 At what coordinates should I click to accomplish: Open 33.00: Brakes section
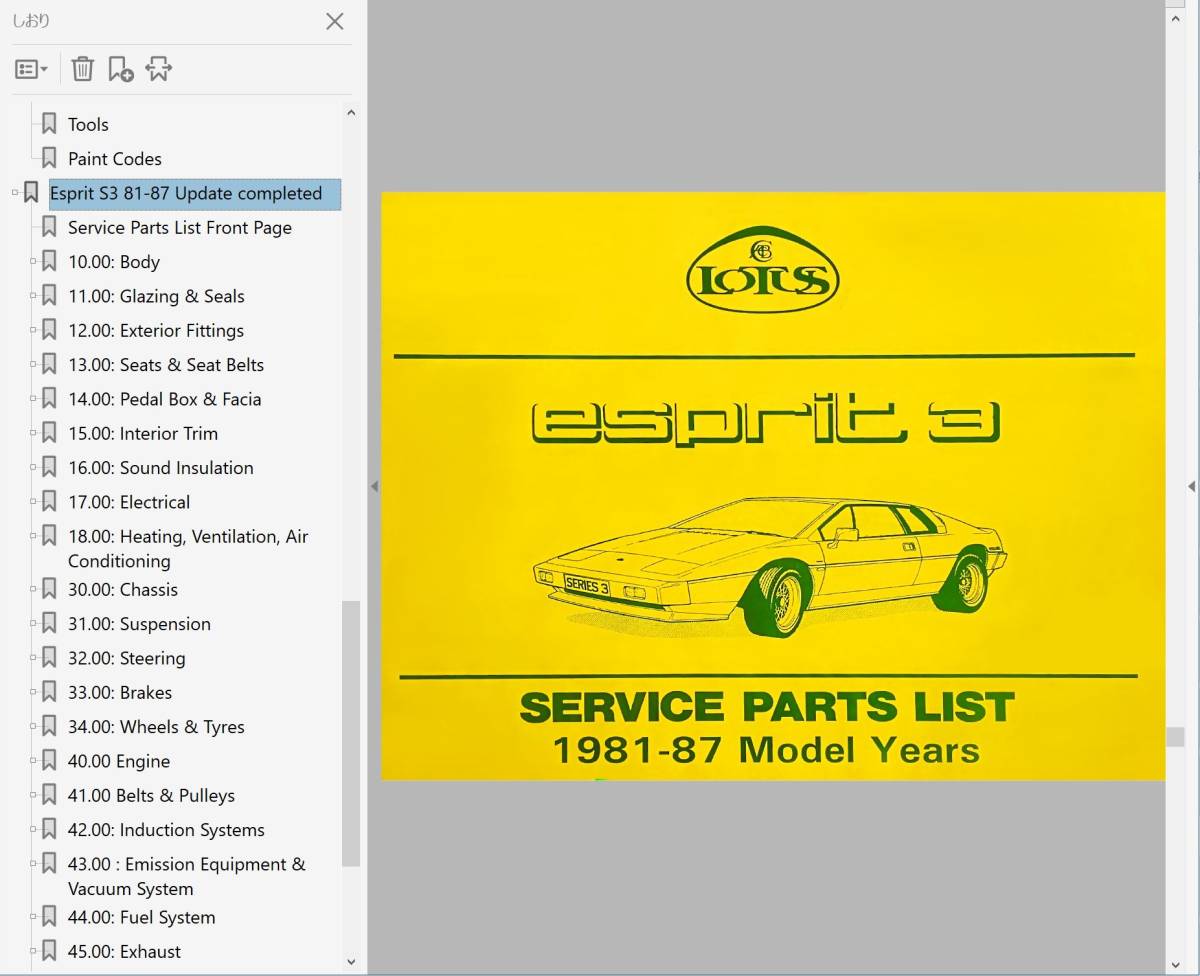(120, 693)
